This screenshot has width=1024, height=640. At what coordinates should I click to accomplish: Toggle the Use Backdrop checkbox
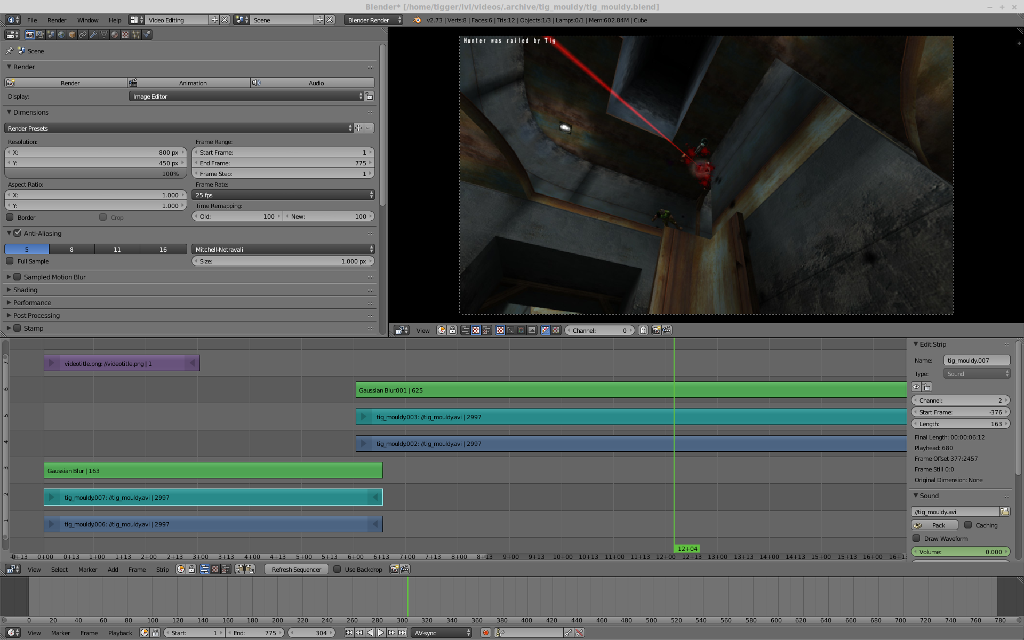(x=337, y=569)
